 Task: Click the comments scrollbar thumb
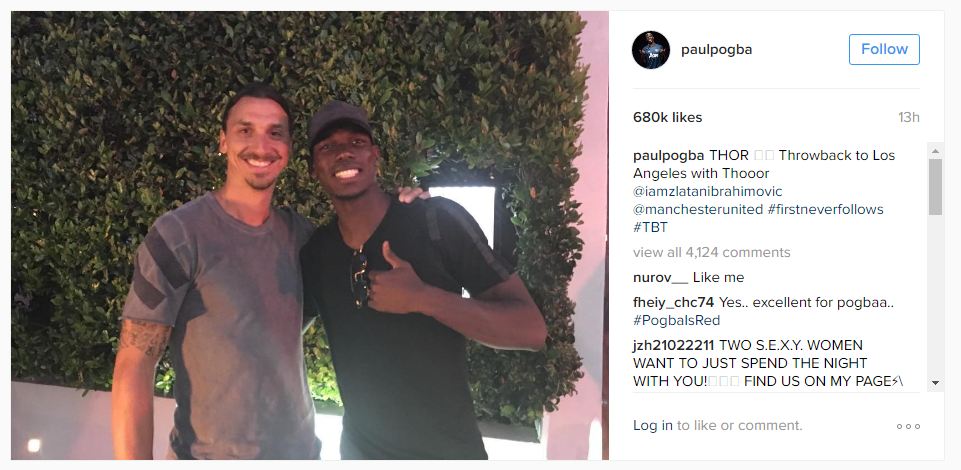coord(935,187)
